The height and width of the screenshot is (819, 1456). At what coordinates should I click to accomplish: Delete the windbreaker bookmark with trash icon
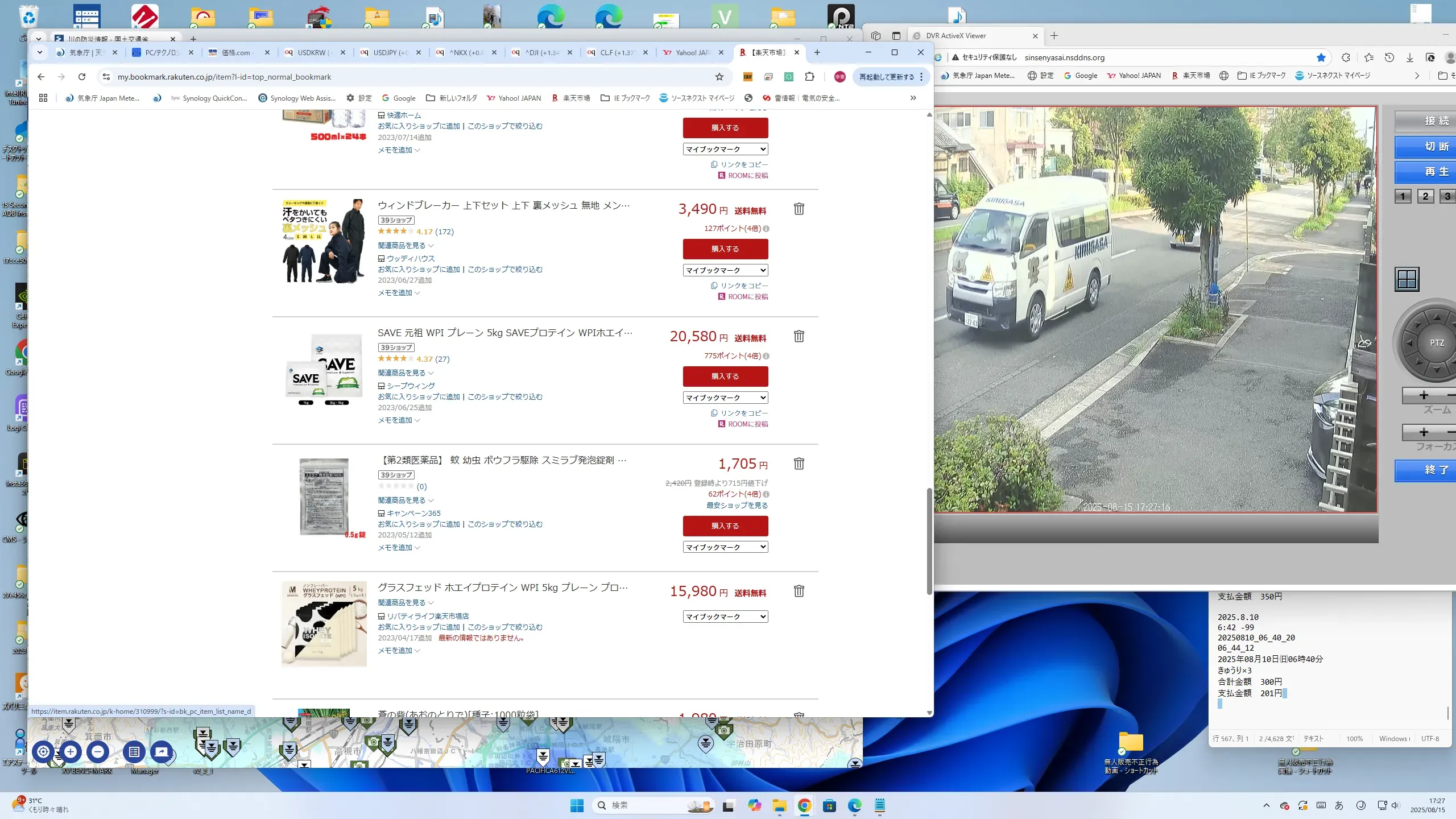coord(799,209)
